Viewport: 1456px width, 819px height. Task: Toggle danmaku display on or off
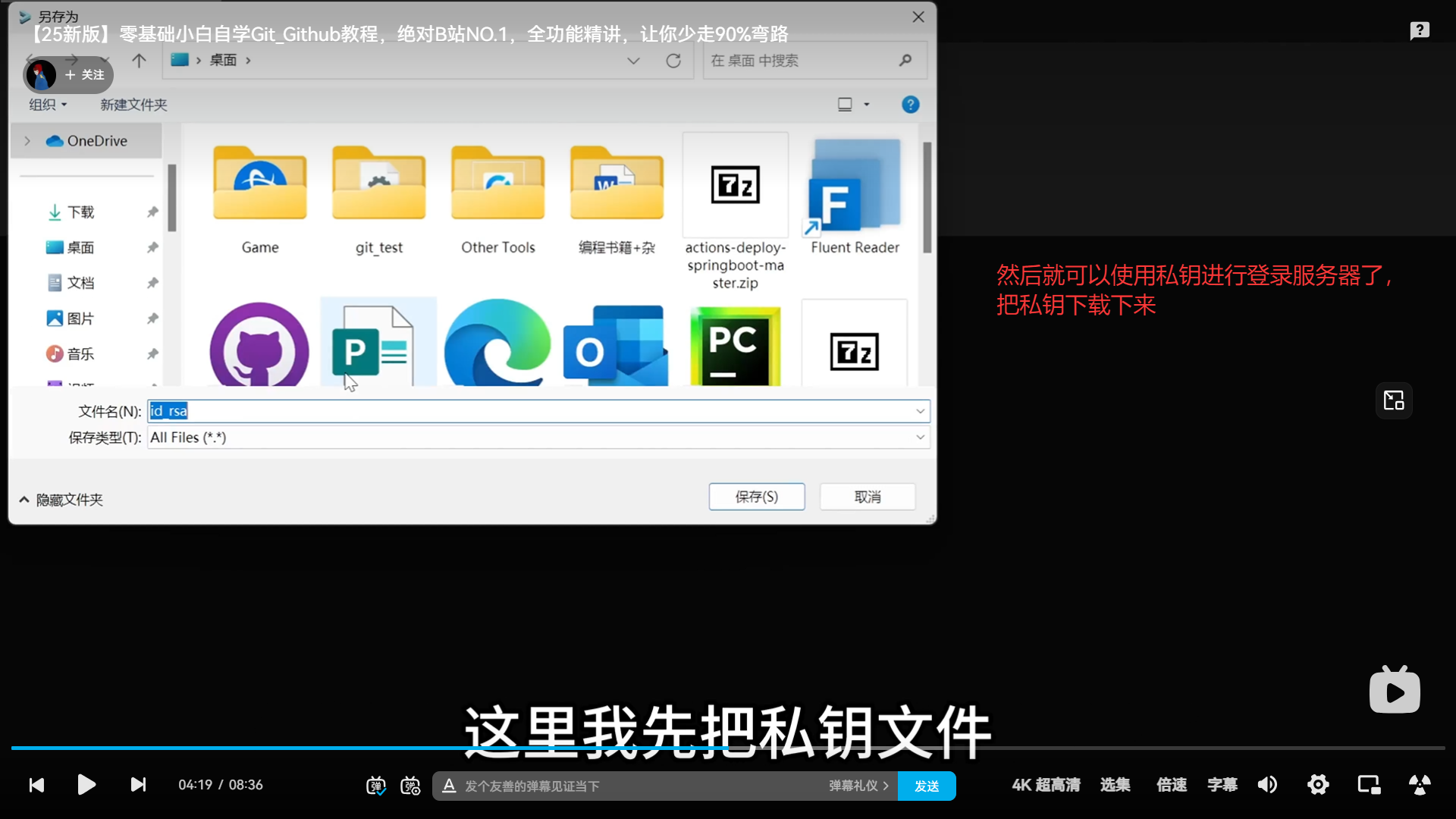tap(375, 786)
